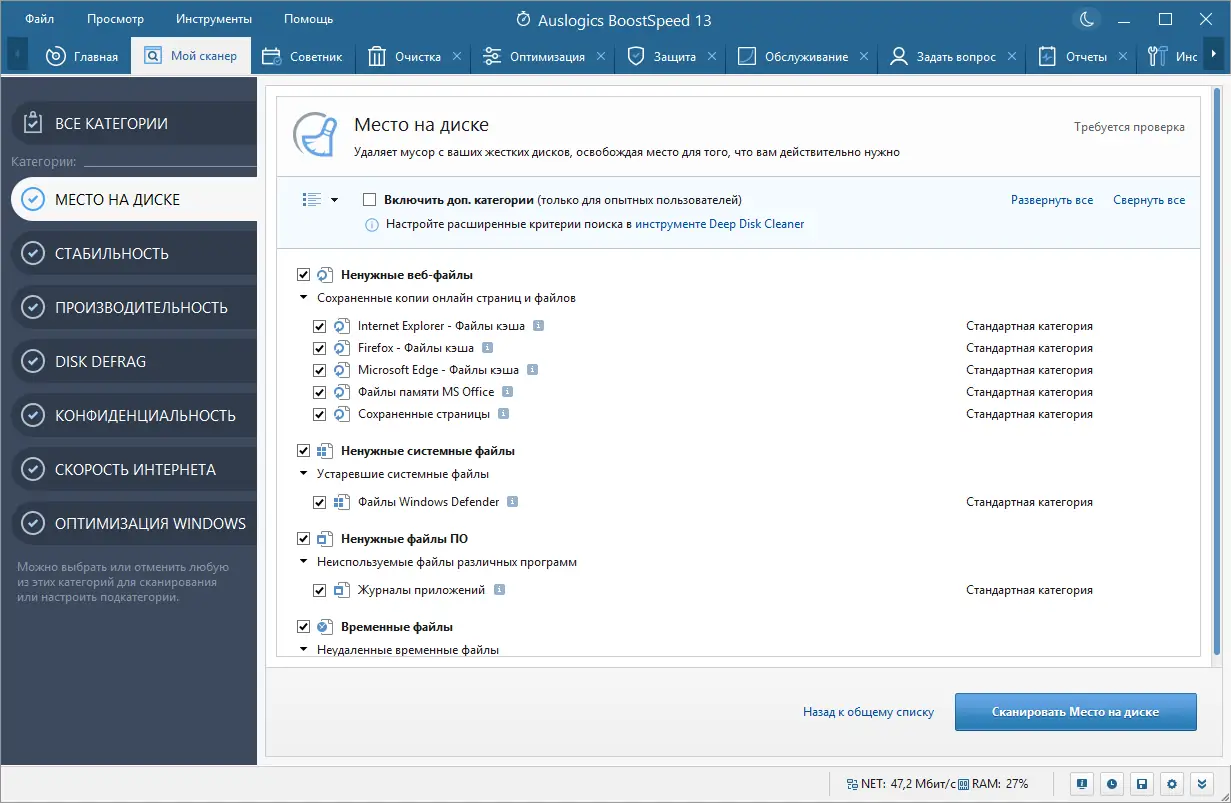Click the system info monitor icon
The image size is (1231, 803).
[1082, 783]
